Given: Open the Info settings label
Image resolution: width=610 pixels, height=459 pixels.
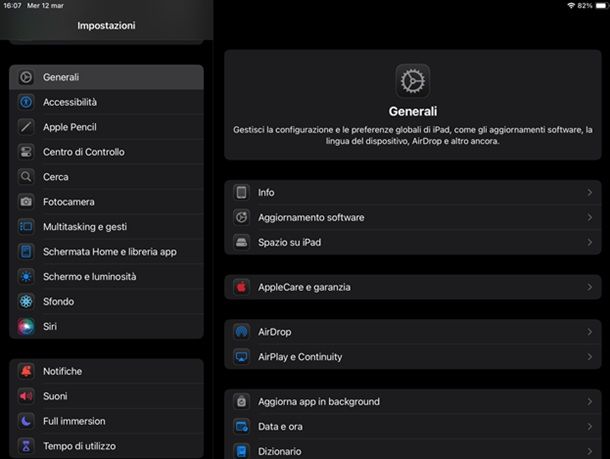Looking at the screenshot, I should (266, 193).
